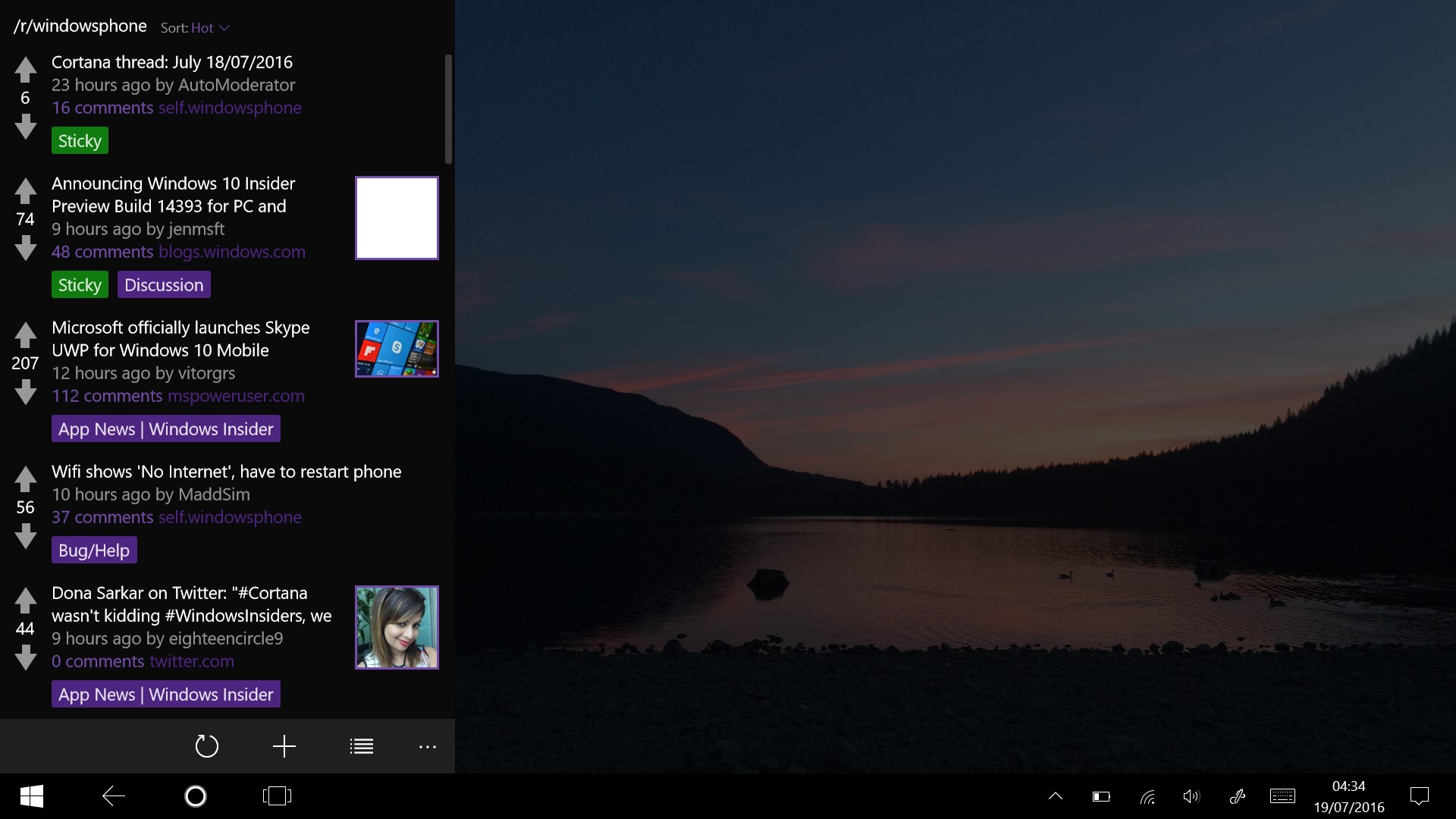Click the App News | Windows Insider flair

(x=165, y=428)
